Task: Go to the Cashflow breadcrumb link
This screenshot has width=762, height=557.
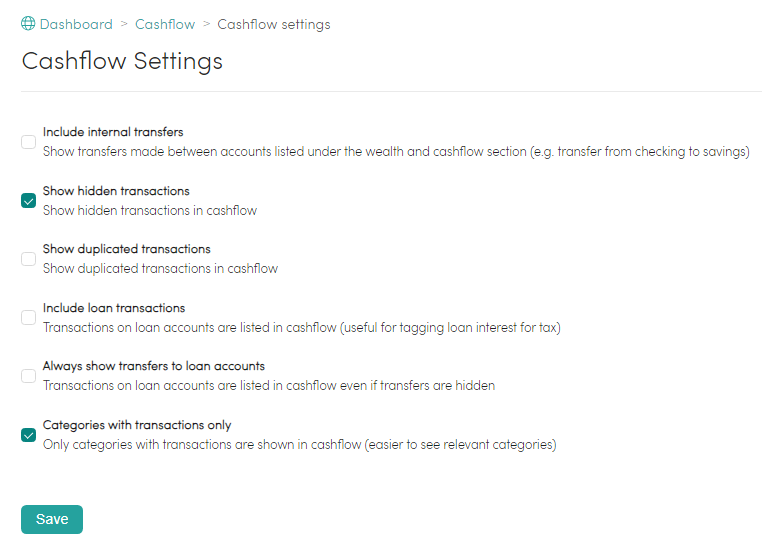Action: pyautogui.click(x=165, y=24)
